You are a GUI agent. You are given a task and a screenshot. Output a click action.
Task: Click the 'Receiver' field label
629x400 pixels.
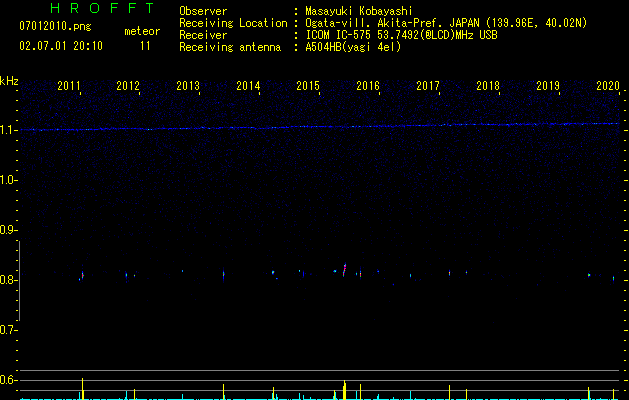point(203,35)
